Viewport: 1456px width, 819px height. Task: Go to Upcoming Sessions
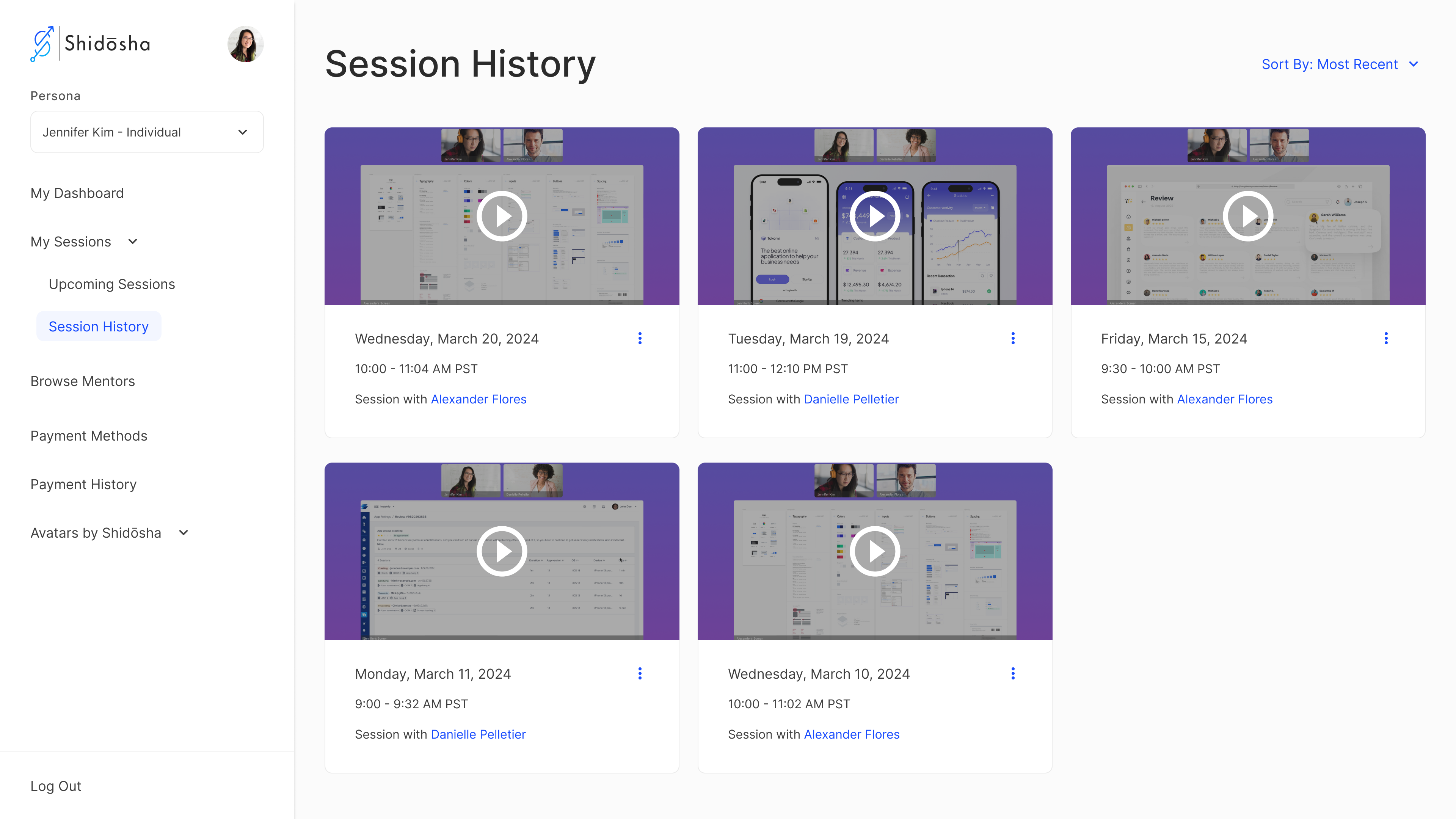[112, 284]
